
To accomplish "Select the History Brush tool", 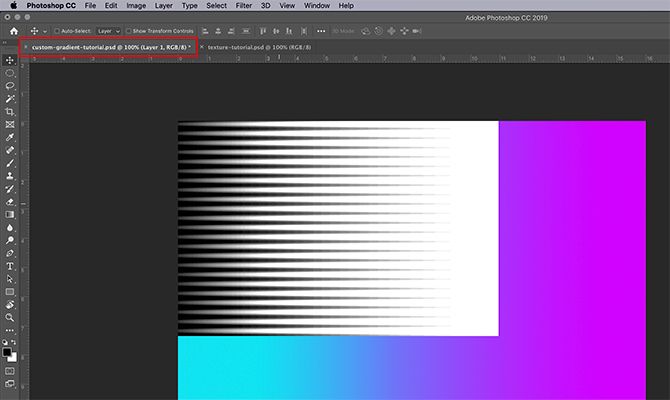I will coord(10,189).
